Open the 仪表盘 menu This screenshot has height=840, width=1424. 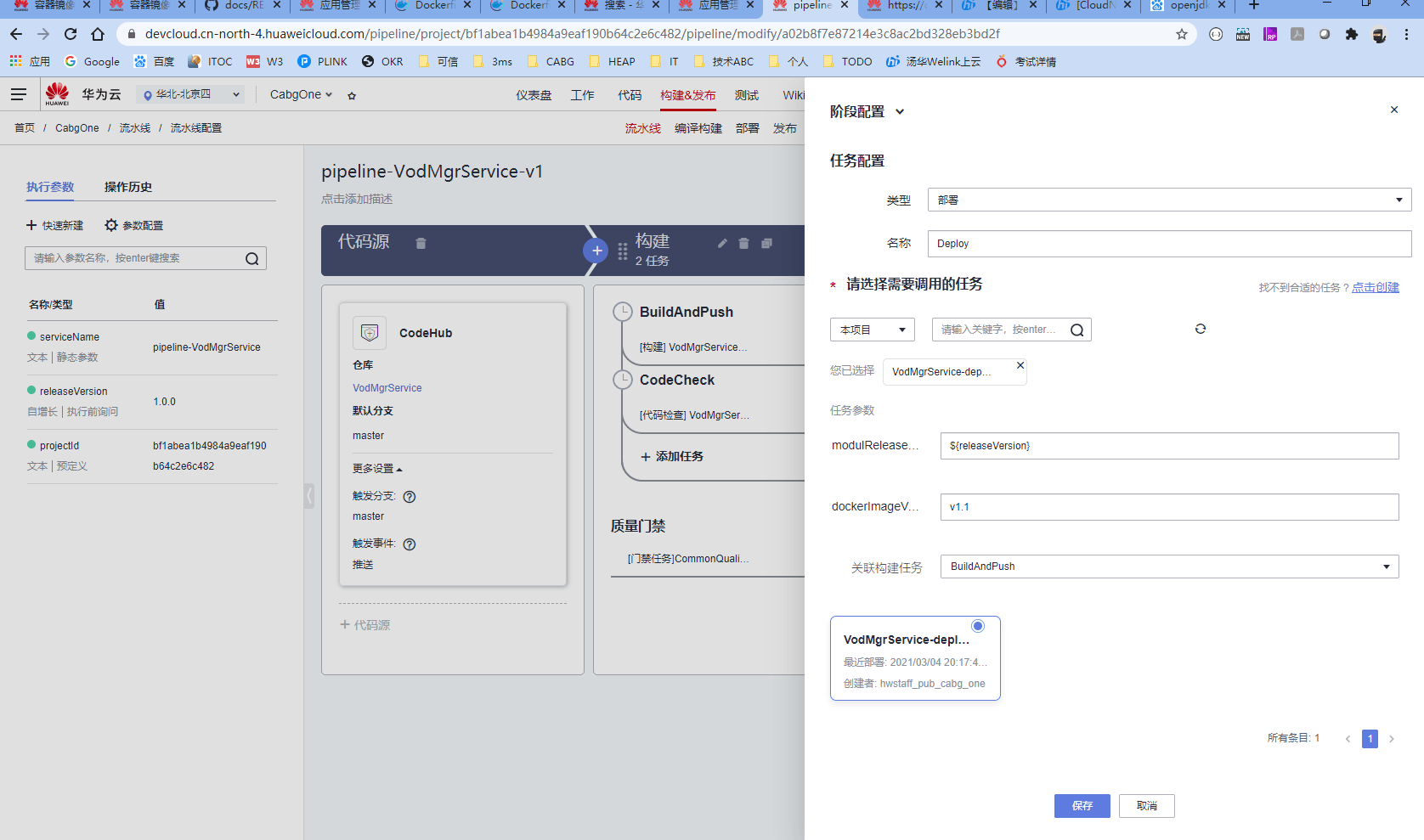click(x=534, y=95)
